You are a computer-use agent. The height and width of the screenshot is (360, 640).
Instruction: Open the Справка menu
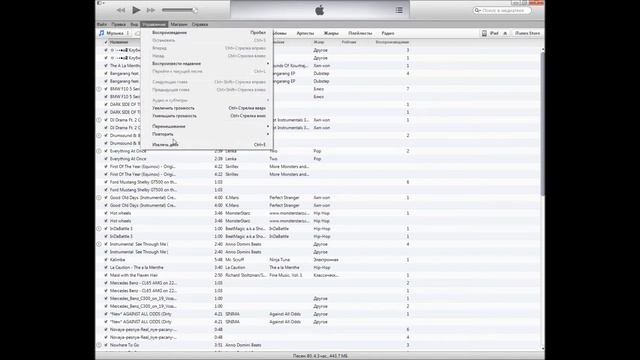(200, 24)
